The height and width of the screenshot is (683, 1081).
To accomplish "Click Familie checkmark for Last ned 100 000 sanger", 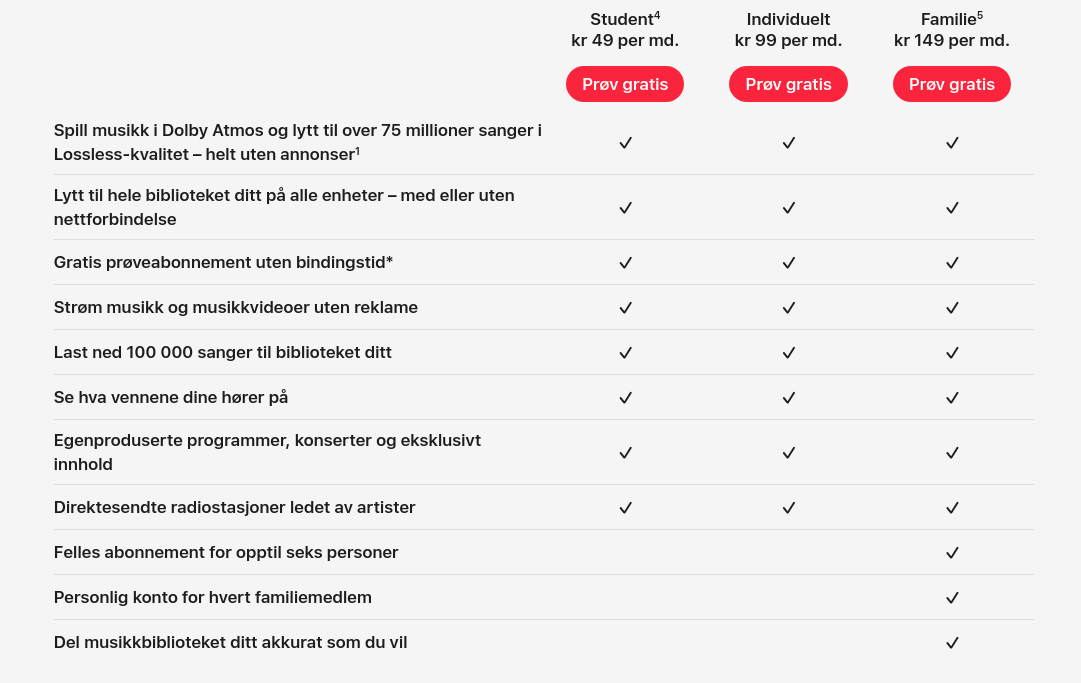I will click(952, 353).
